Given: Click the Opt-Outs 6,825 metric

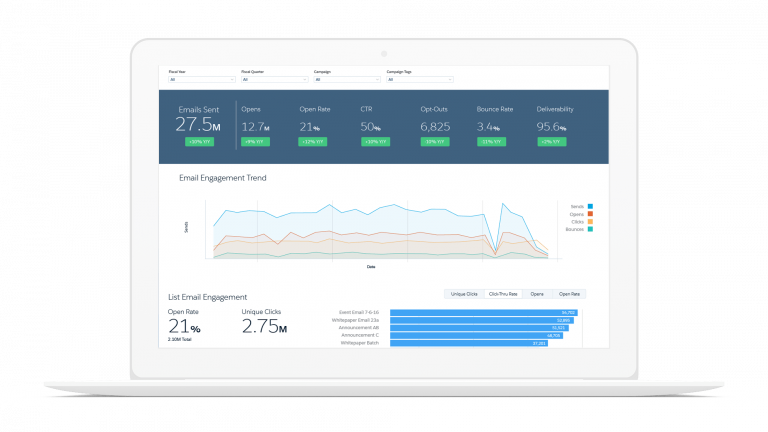Looking at the screenshot, I should click(435, 127).
